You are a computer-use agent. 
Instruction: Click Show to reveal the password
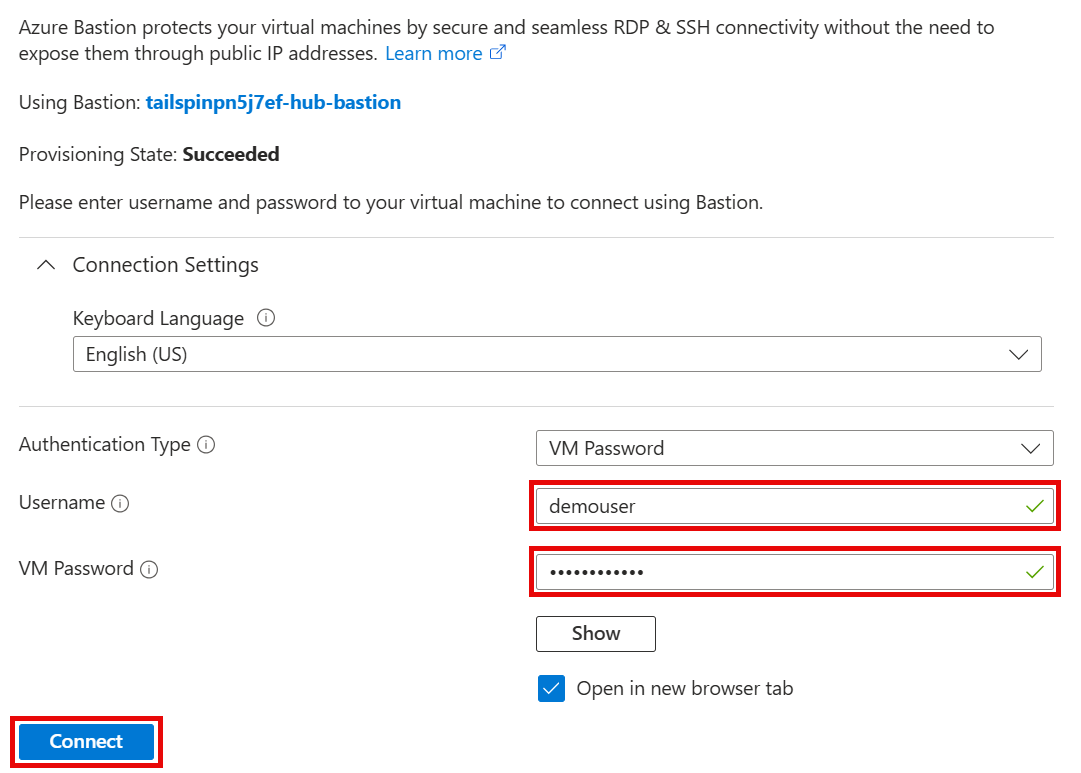tap(595, 633)
